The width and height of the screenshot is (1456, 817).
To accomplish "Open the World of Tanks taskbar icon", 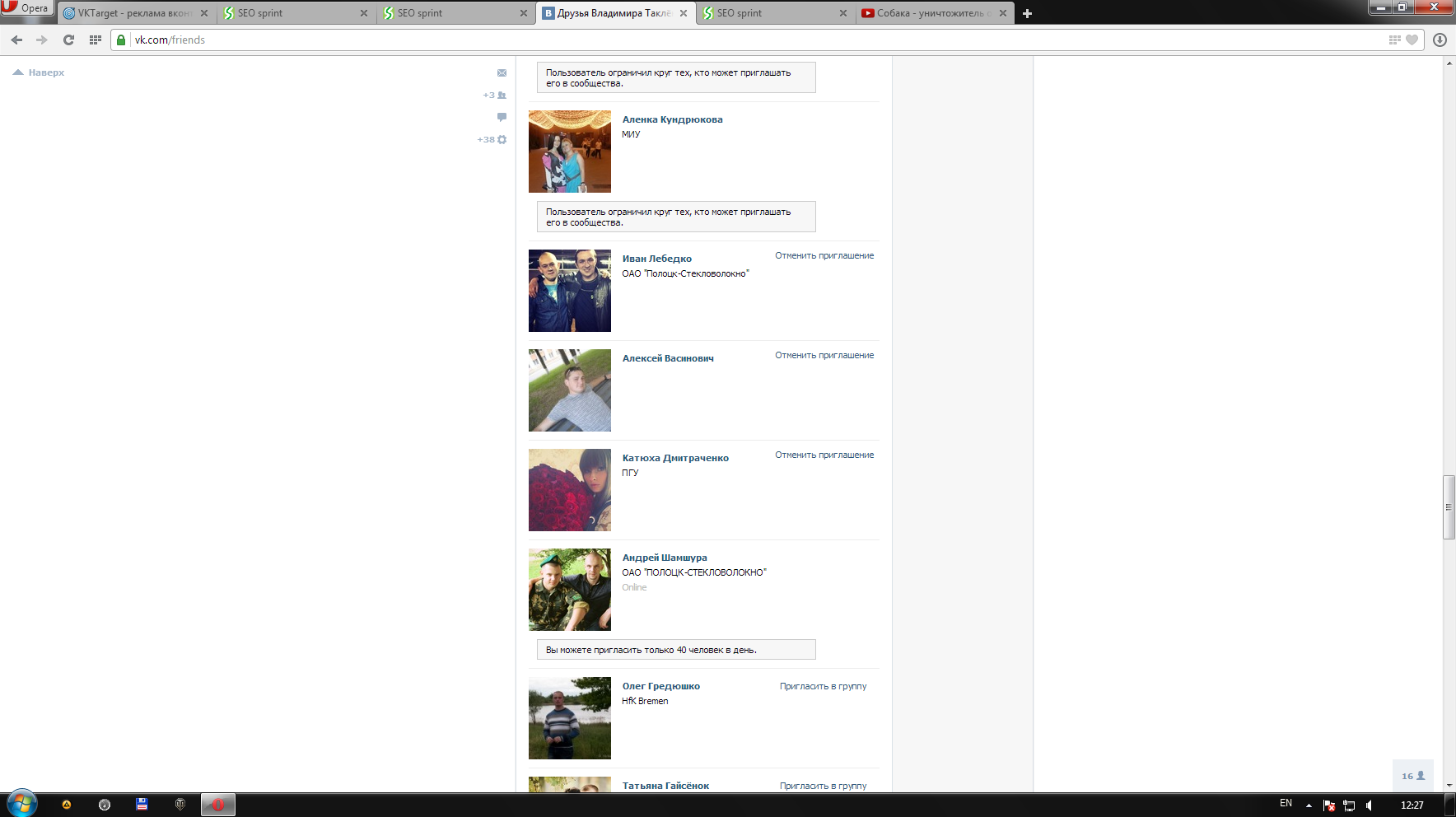I will (180, 805).
